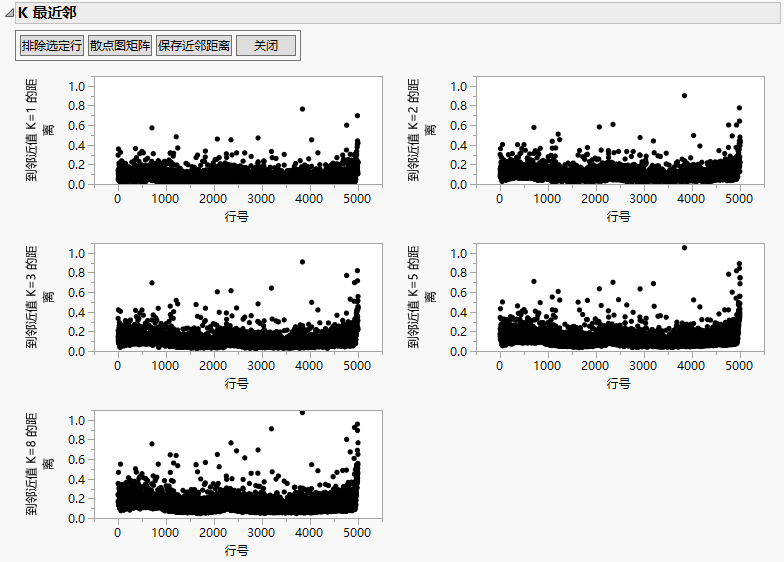Open the 散点图矩阵 button

click(x=120, y=46)
